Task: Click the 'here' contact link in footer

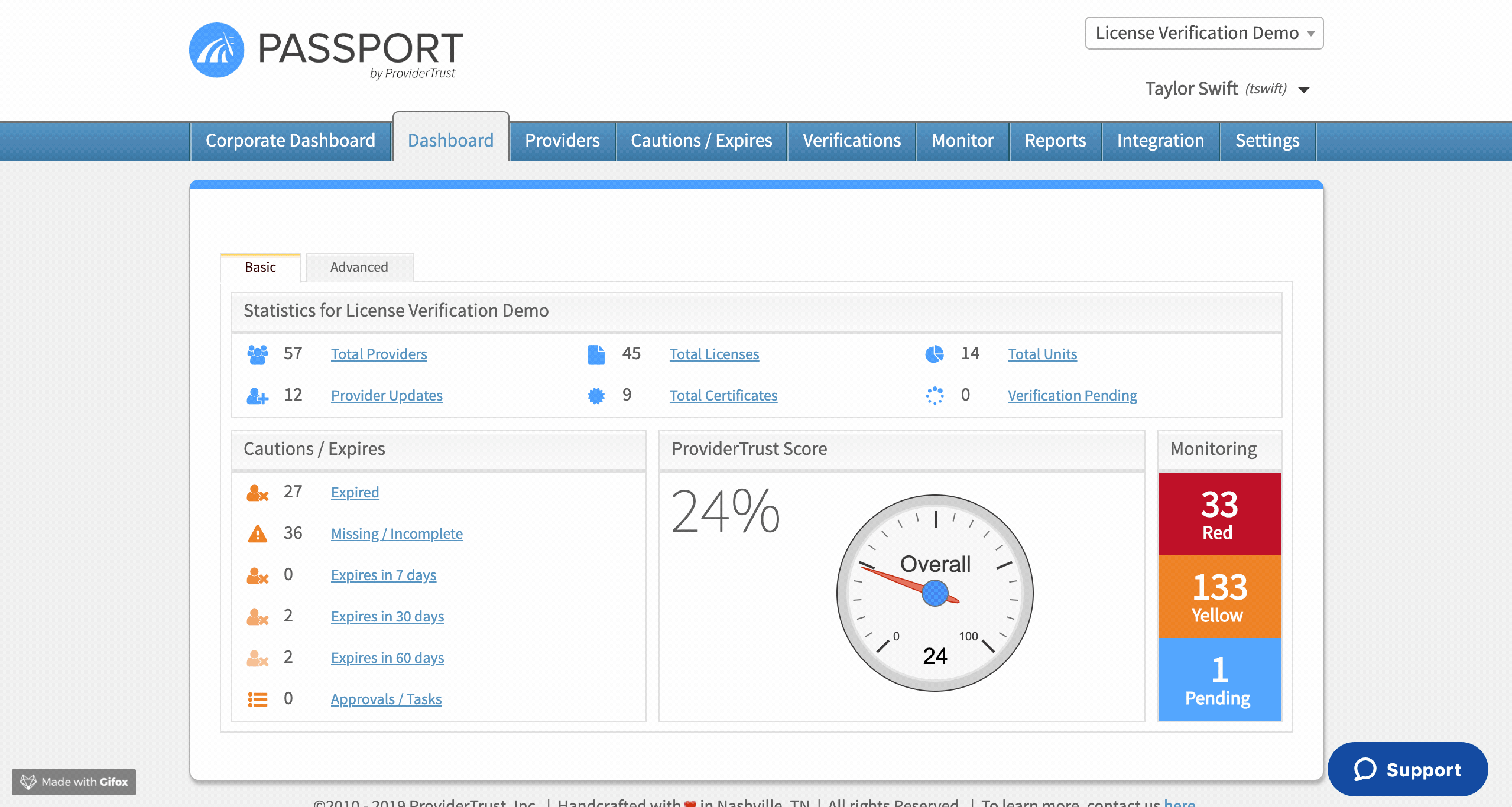Action: tap(1179, 802)
